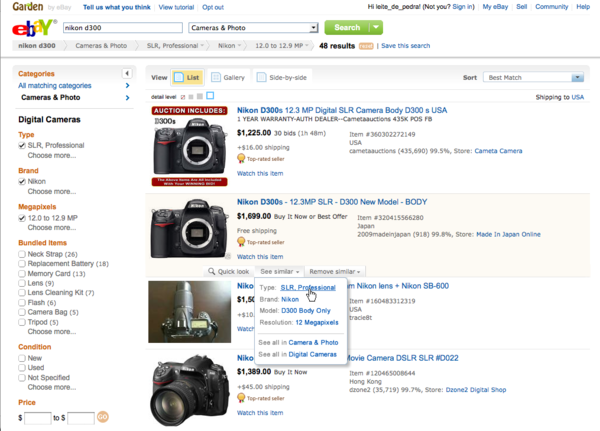Open the Help menu item
This screenshot has width=600, height=431.
(583, 7)
